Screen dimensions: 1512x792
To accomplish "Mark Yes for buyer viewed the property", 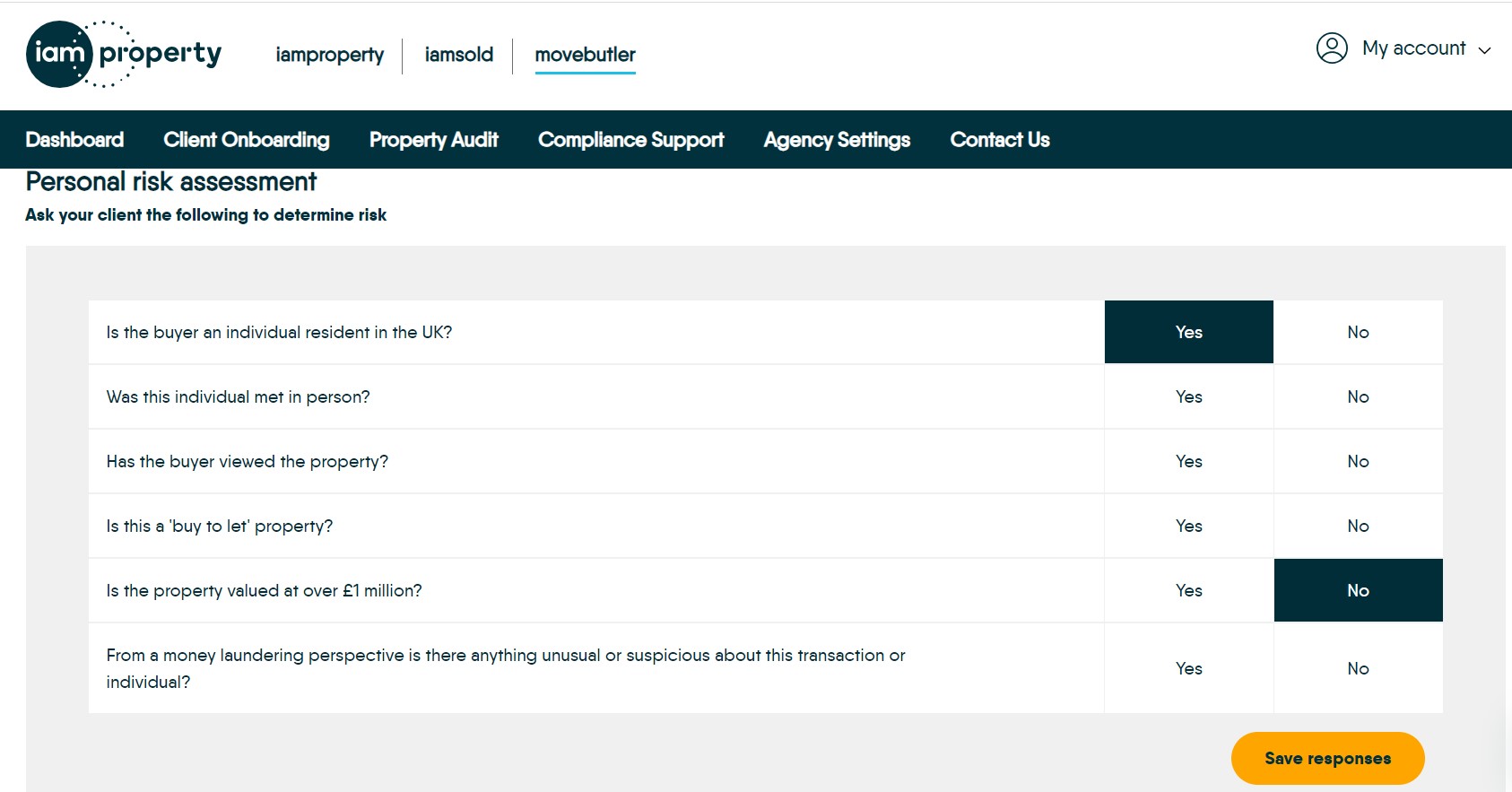I will [1188, 461].
